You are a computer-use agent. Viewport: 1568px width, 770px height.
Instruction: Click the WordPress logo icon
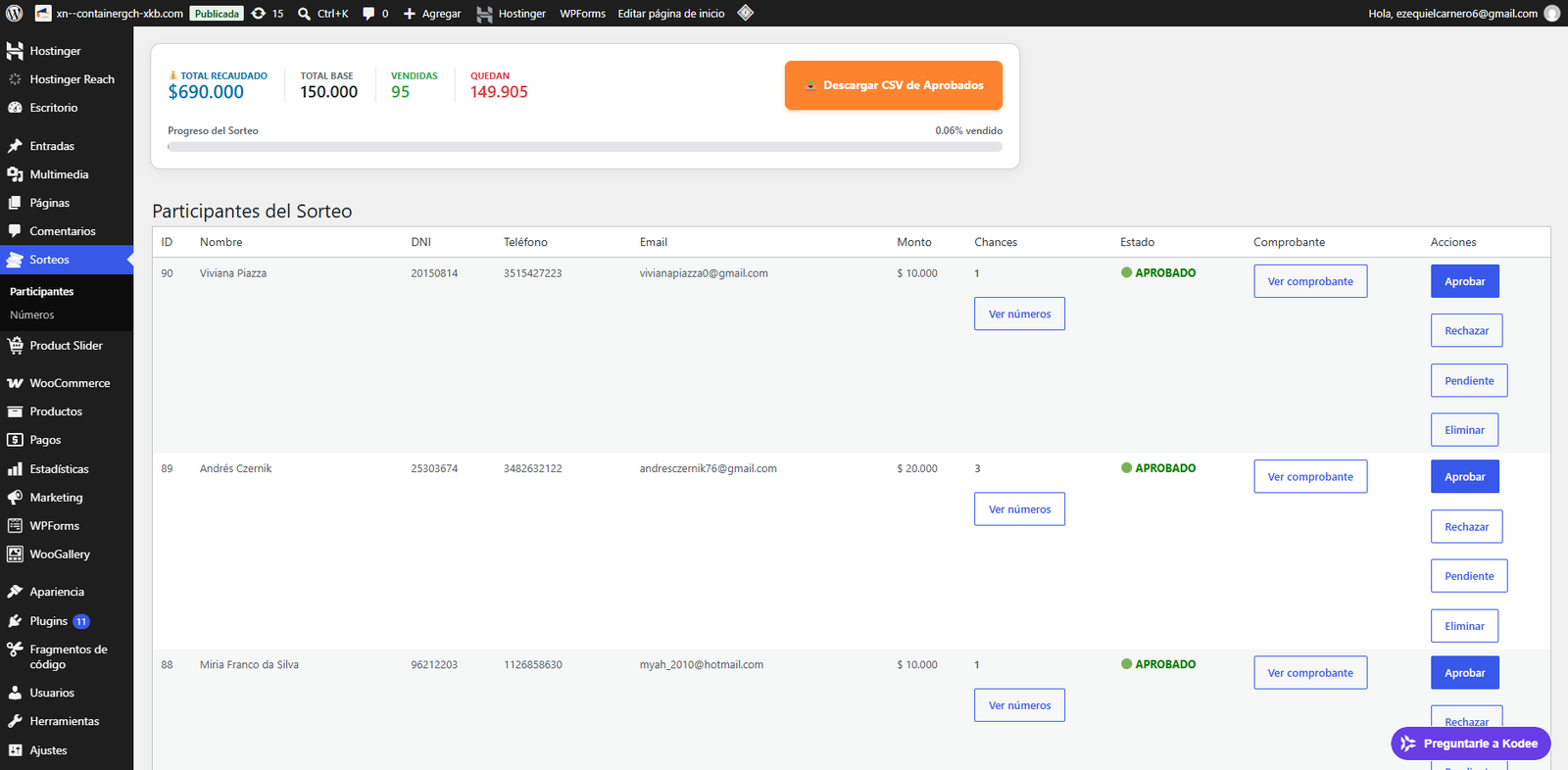[15, 14]
